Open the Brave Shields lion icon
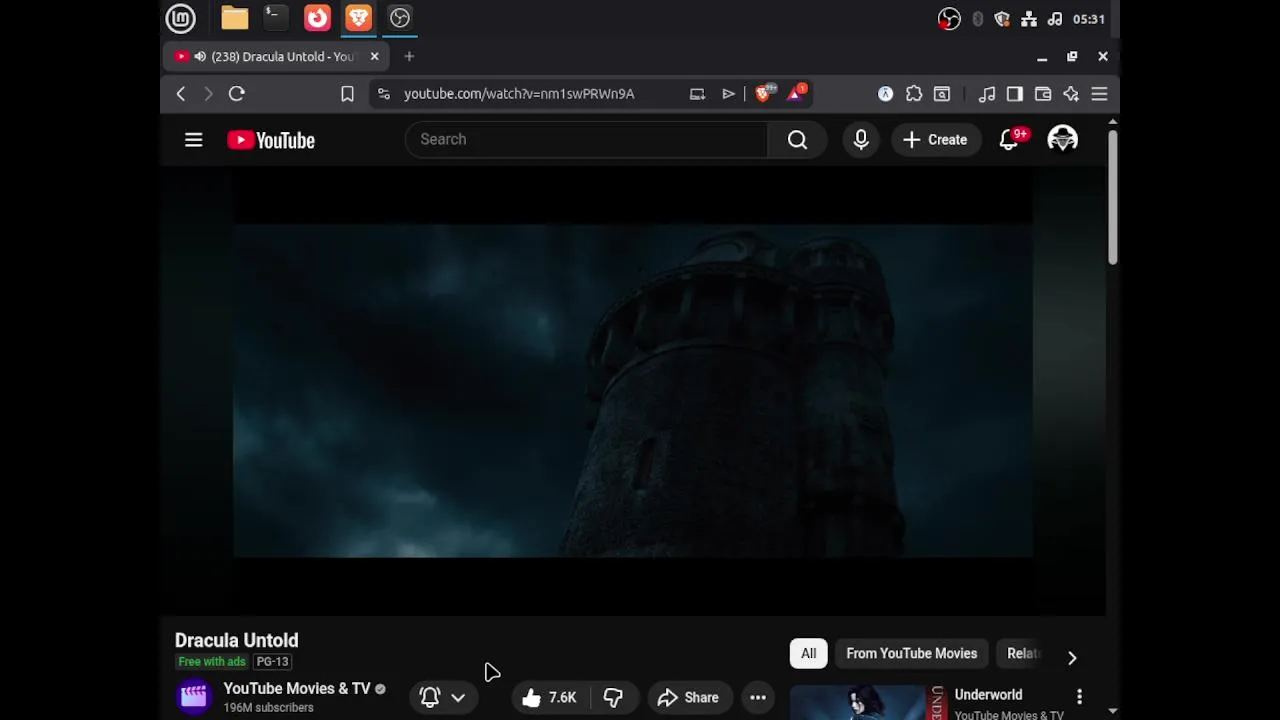 tap(764, 94)
